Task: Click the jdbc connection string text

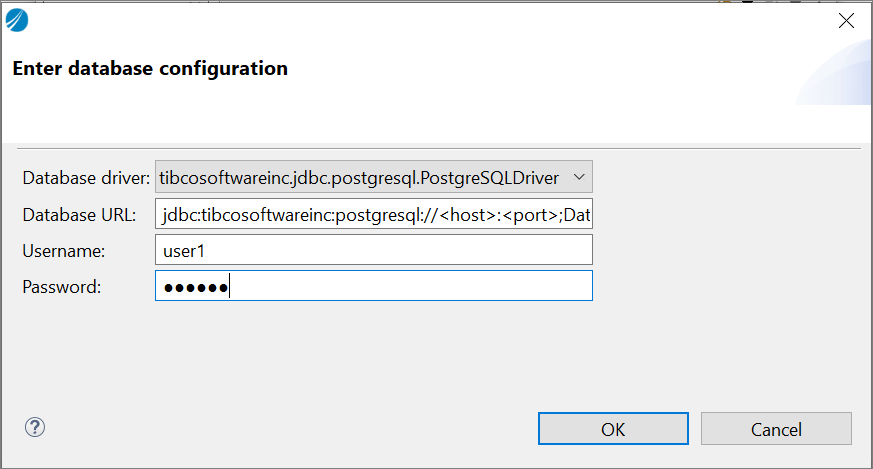Action: click(377, 215)
